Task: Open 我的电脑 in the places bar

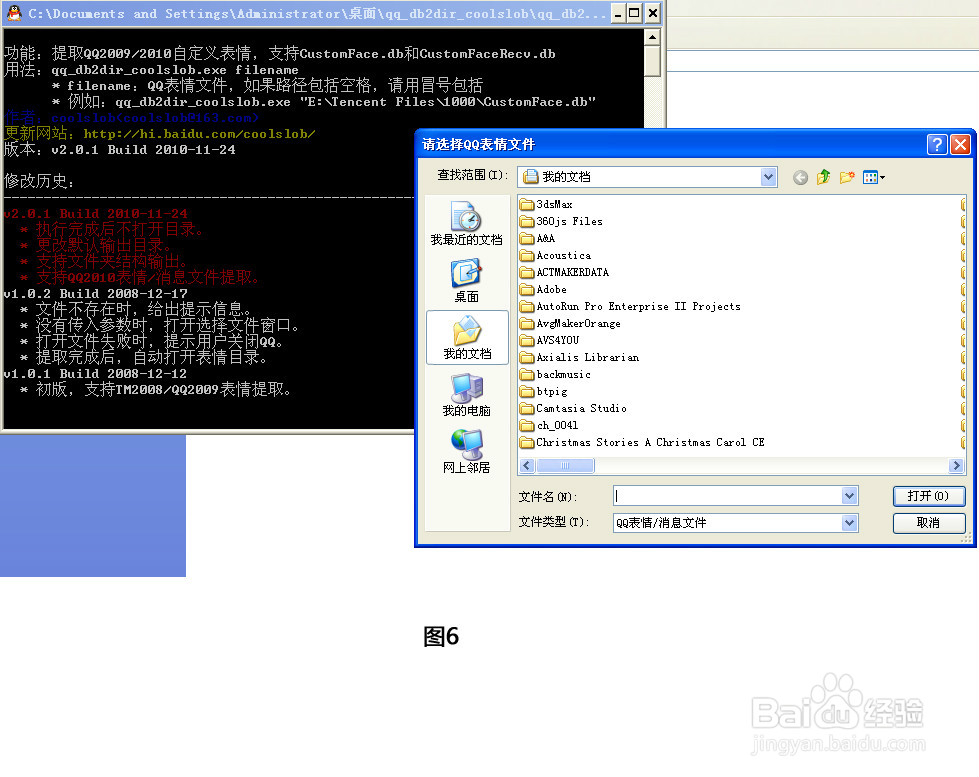Action: click(466, 395)
